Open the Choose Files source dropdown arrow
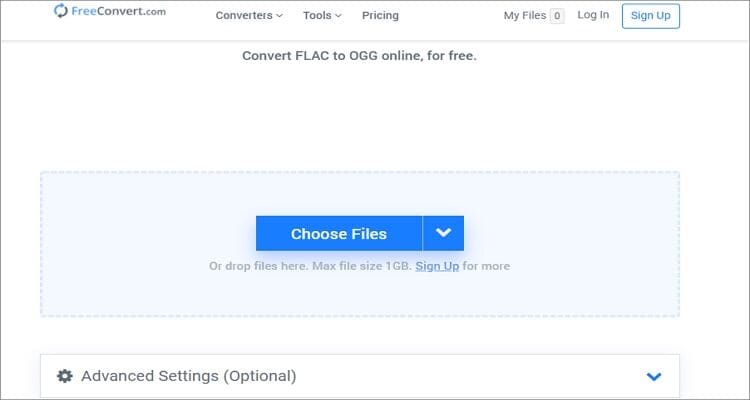The image size is (750, 400). click(x=444, y=234)
